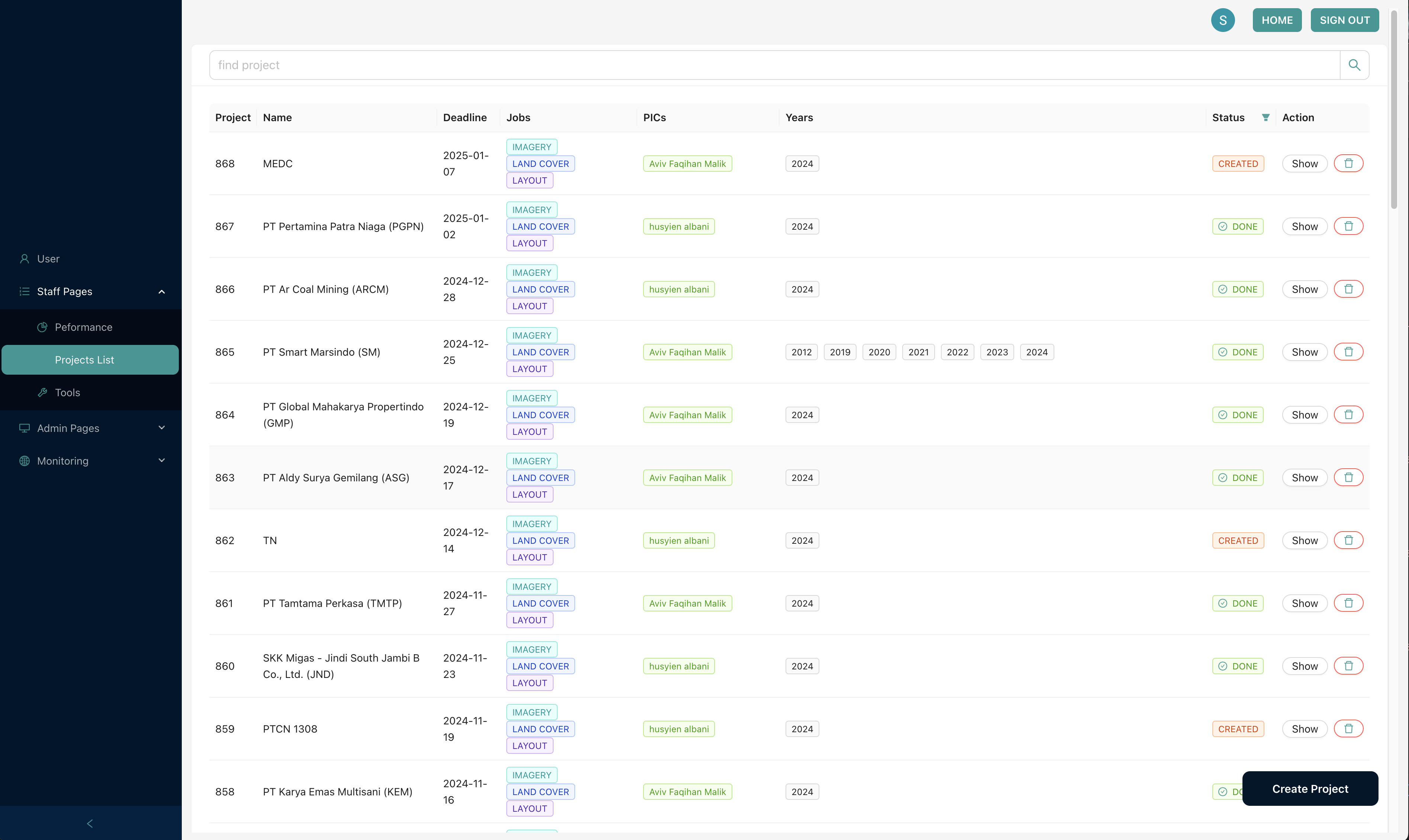Collapse sidebar using bottom arrow icon
1409x840 pixels.
90,824
